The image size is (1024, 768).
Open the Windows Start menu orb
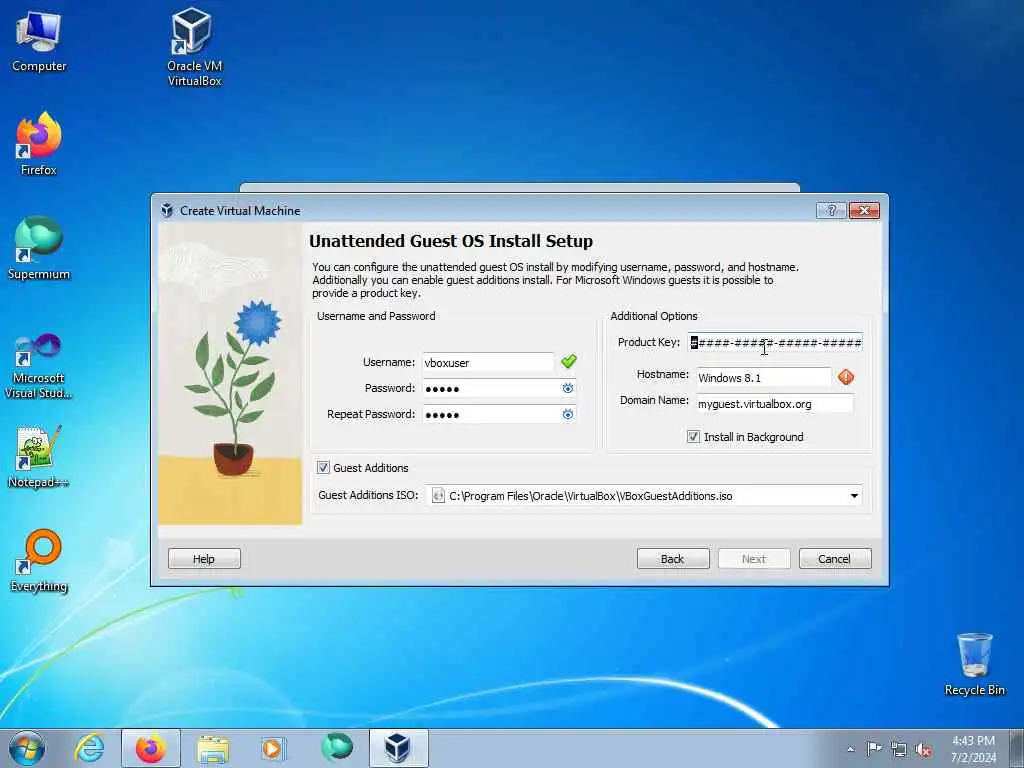point(27,748)
